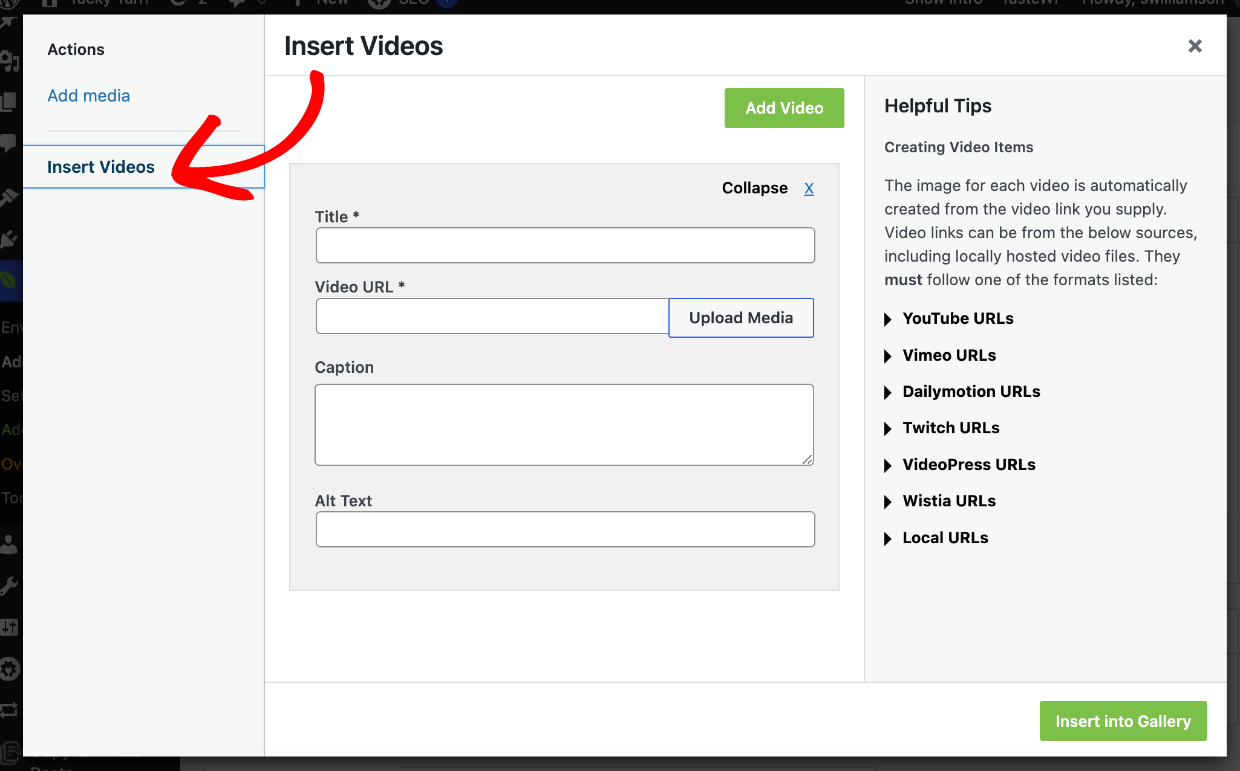Viewport: 1240px width, 771px height.
Task: Click the green Add Video button
Action: tap(784, 108)
